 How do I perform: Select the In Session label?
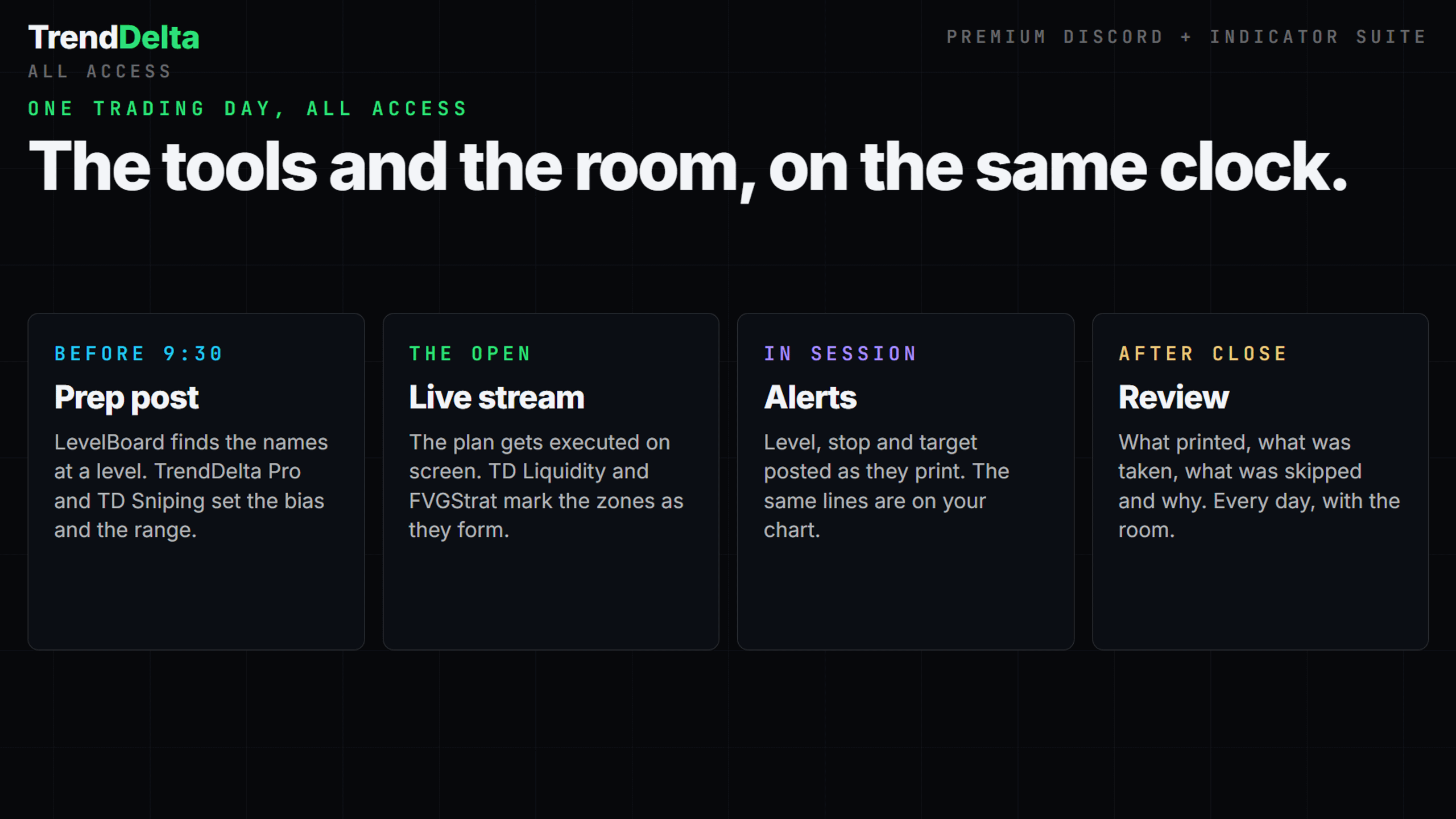pos(840,354)
